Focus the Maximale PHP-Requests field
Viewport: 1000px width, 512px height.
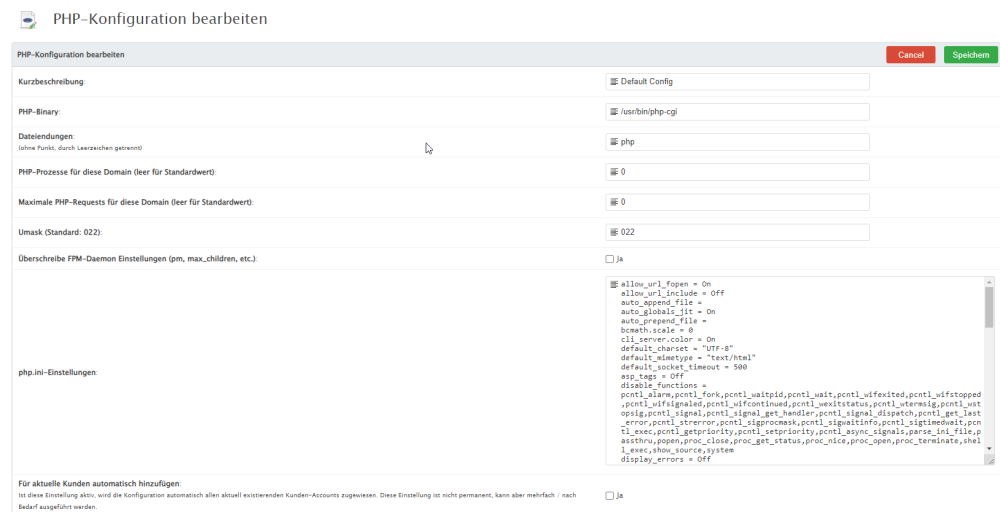click(x=737, y=202)
